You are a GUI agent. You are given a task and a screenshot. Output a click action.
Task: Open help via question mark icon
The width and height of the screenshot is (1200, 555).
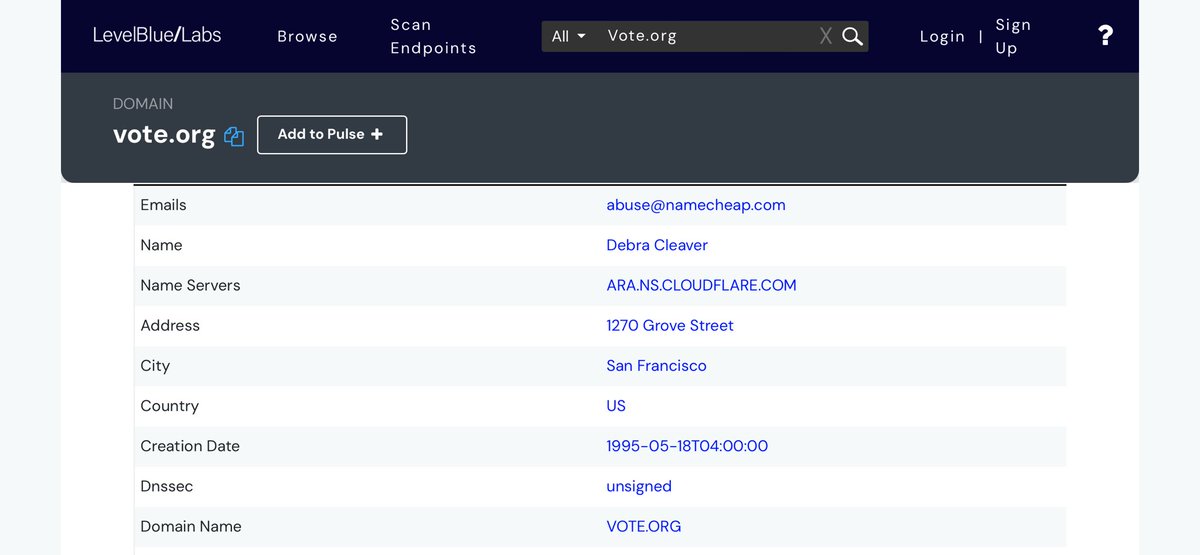click(x=1105, y=36)
